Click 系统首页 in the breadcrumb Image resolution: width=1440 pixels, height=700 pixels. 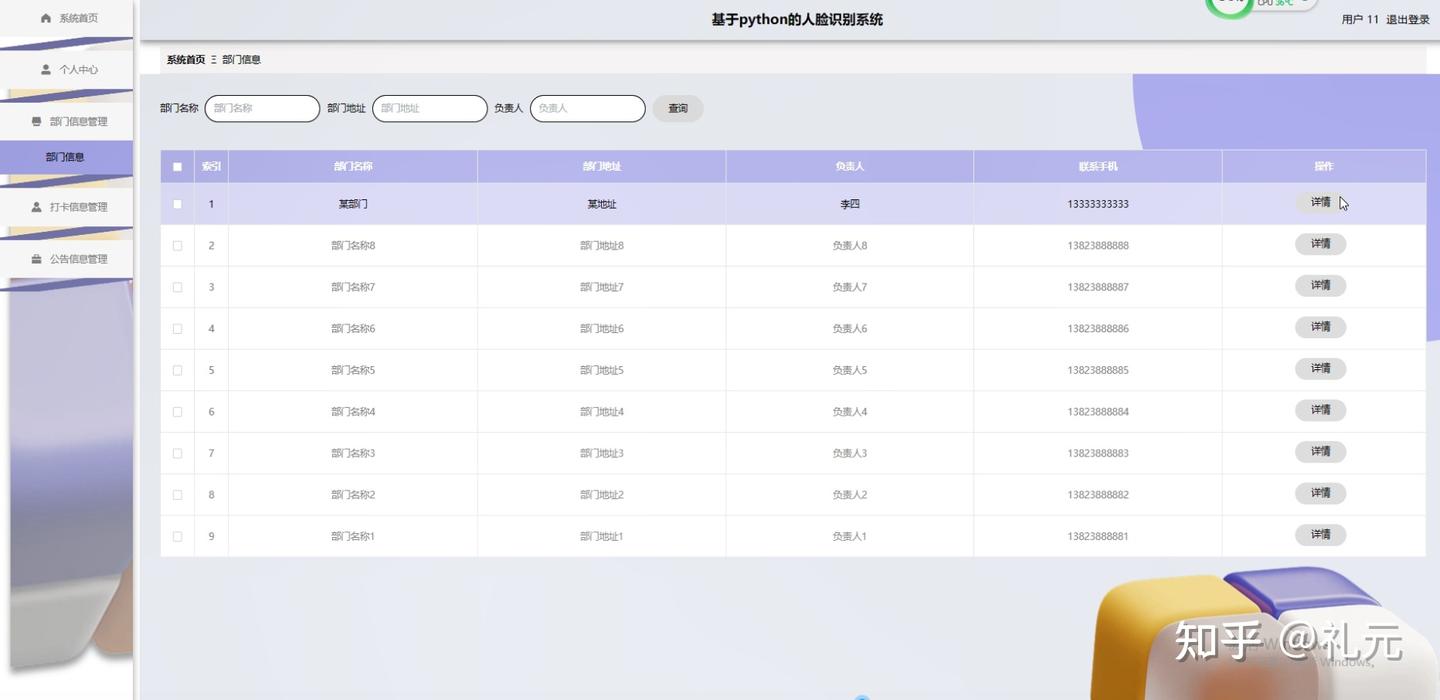(186, 60)
